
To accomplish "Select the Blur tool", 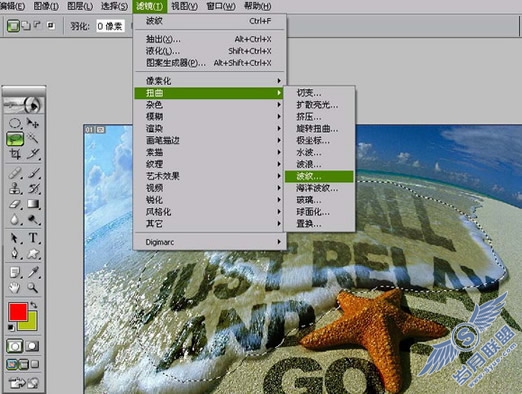I will [15, 219].
